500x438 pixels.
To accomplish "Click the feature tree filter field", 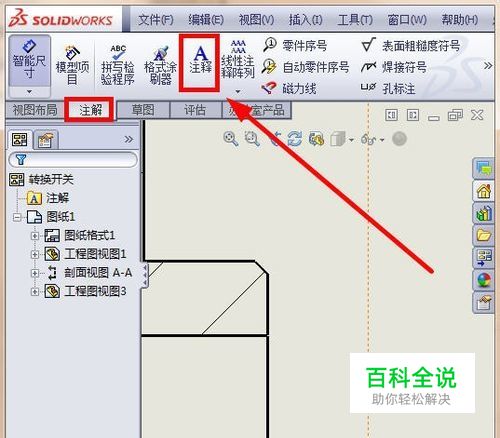I will point(73,160).
